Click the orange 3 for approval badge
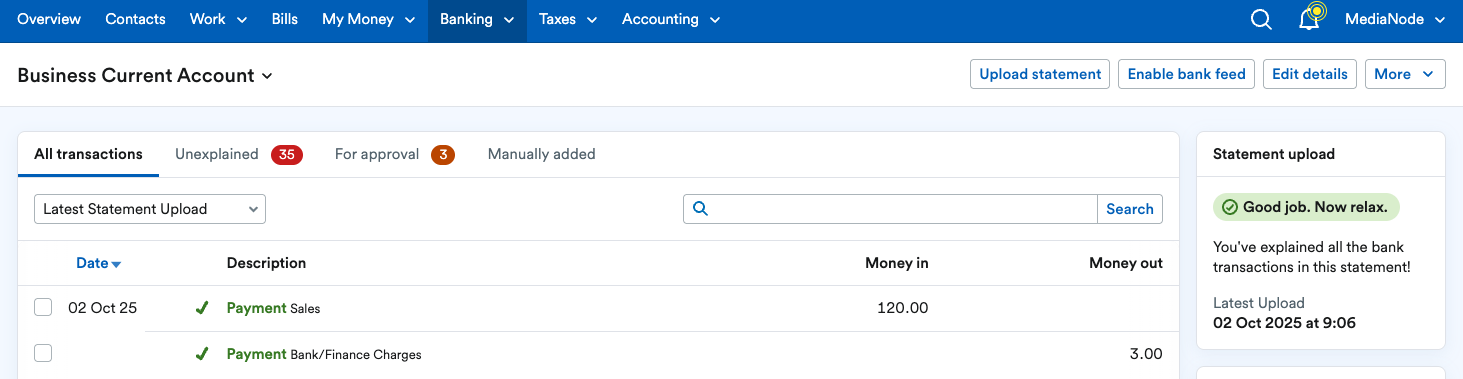Image resolution: width=1463 pixels, height=379 pixels. [443, 155]
